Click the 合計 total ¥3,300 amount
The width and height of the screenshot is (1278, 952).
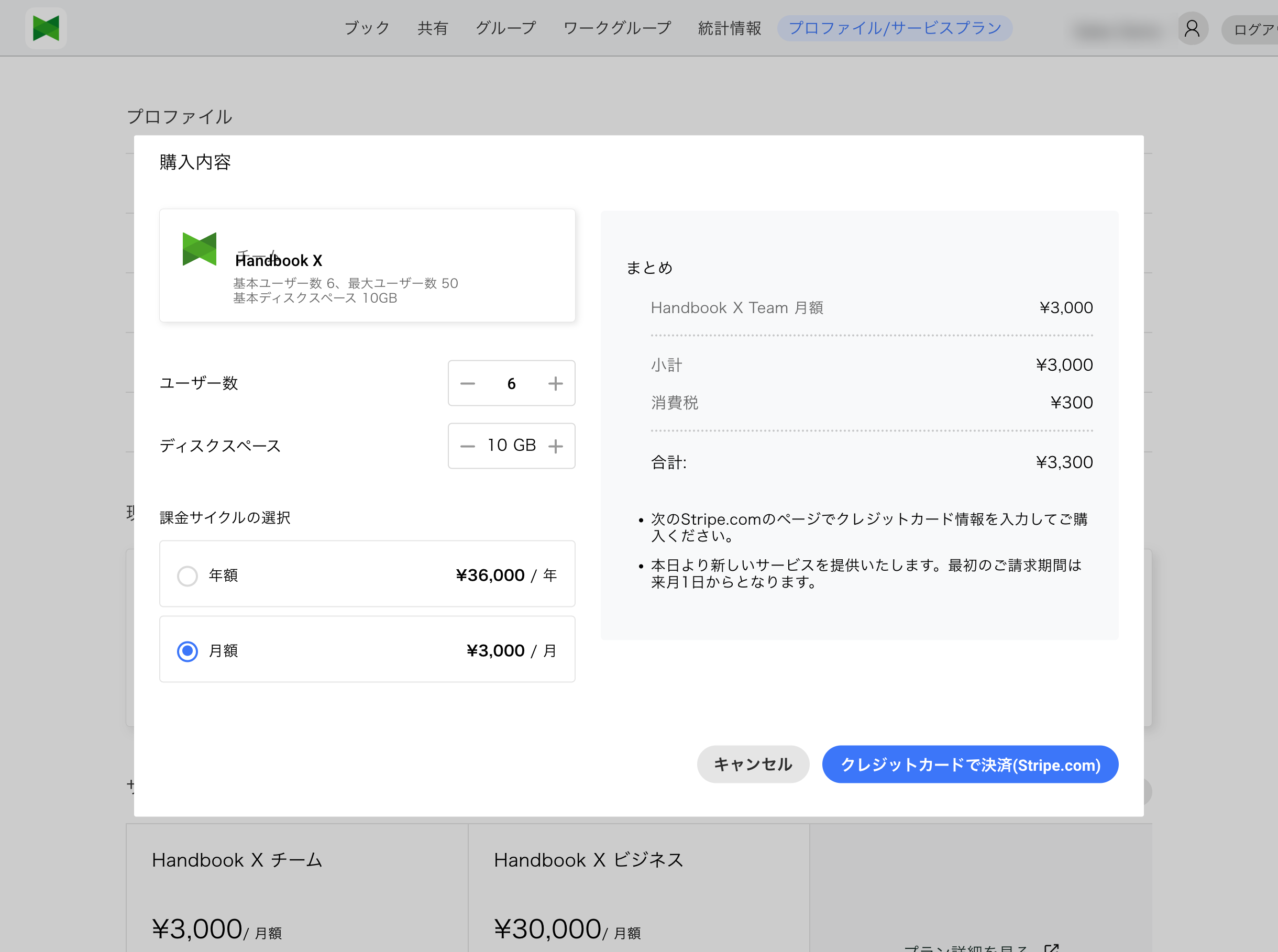tap(1064, 462)
